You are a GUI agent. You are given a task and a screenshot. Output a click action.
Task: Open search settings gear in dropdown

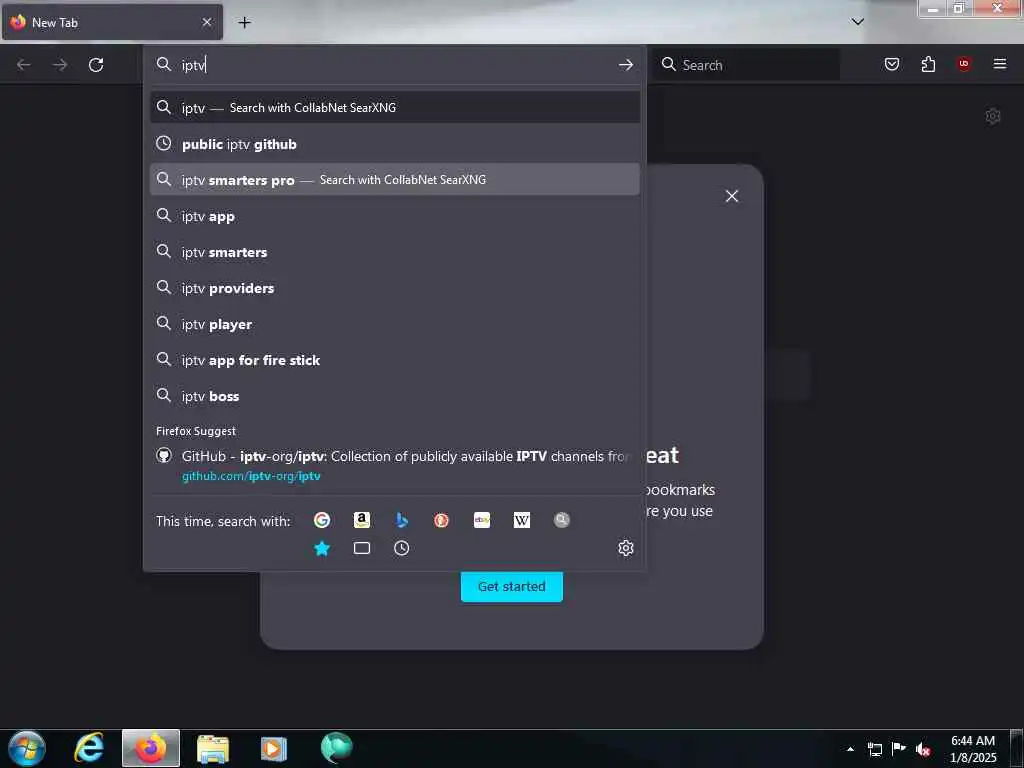[626, 548]
